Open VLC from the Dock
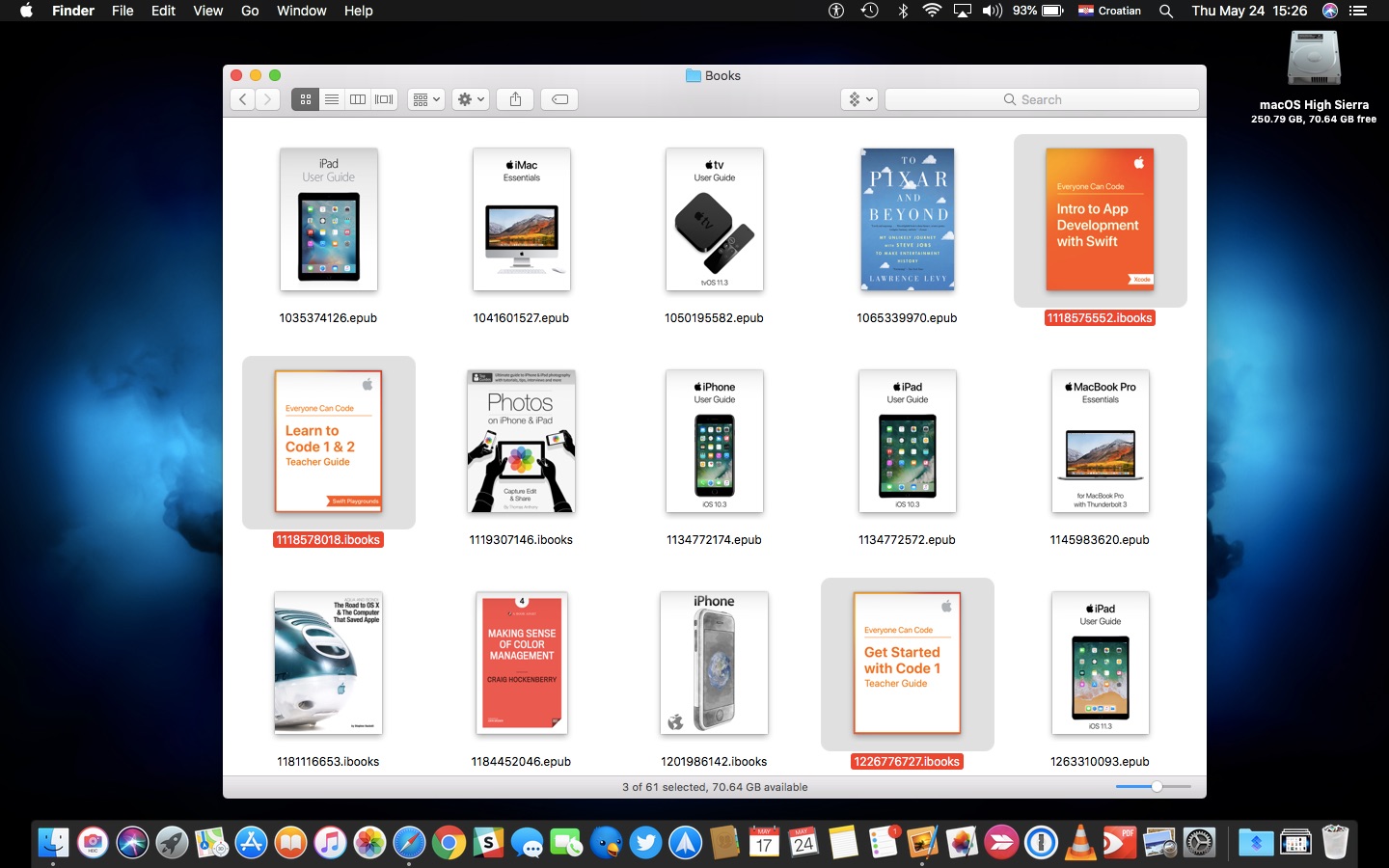Viewport: 1389px width, 868px height. pyautogui.click(x=1078, y=843)
